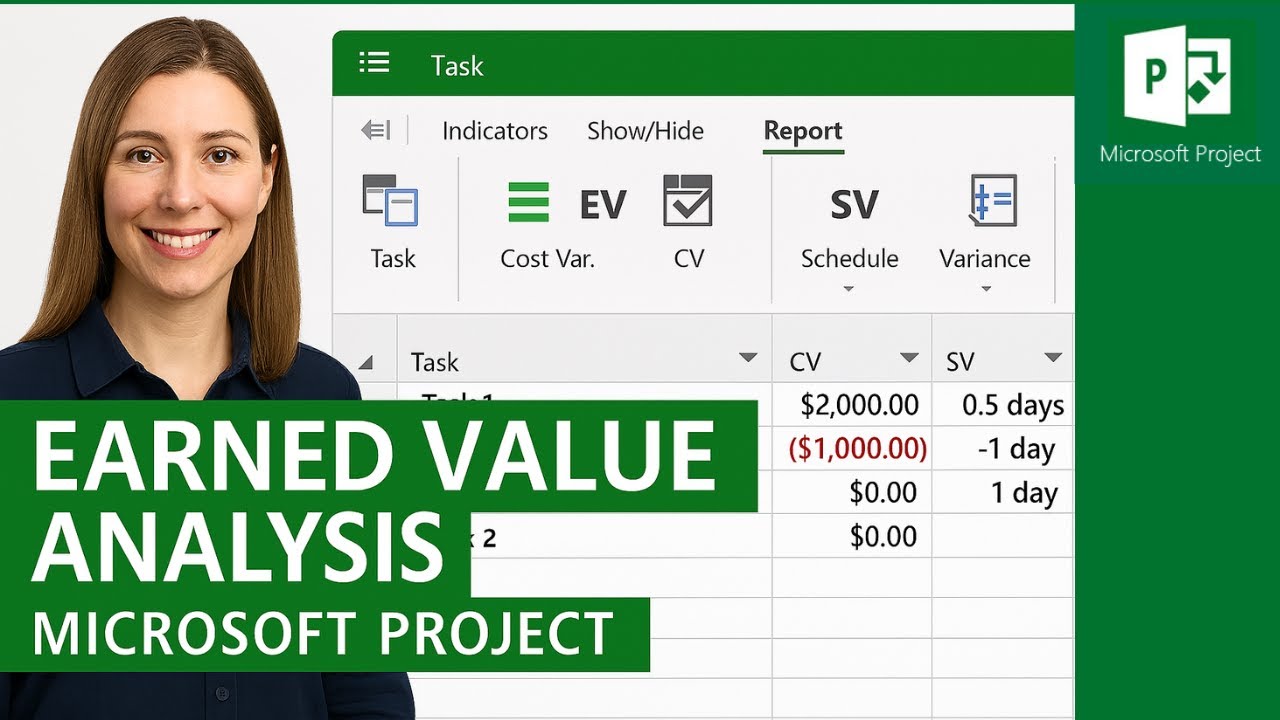Open the list menu icon beside Task
The width and height of the screenshot is (1280, 720).
tap(374, 64)
